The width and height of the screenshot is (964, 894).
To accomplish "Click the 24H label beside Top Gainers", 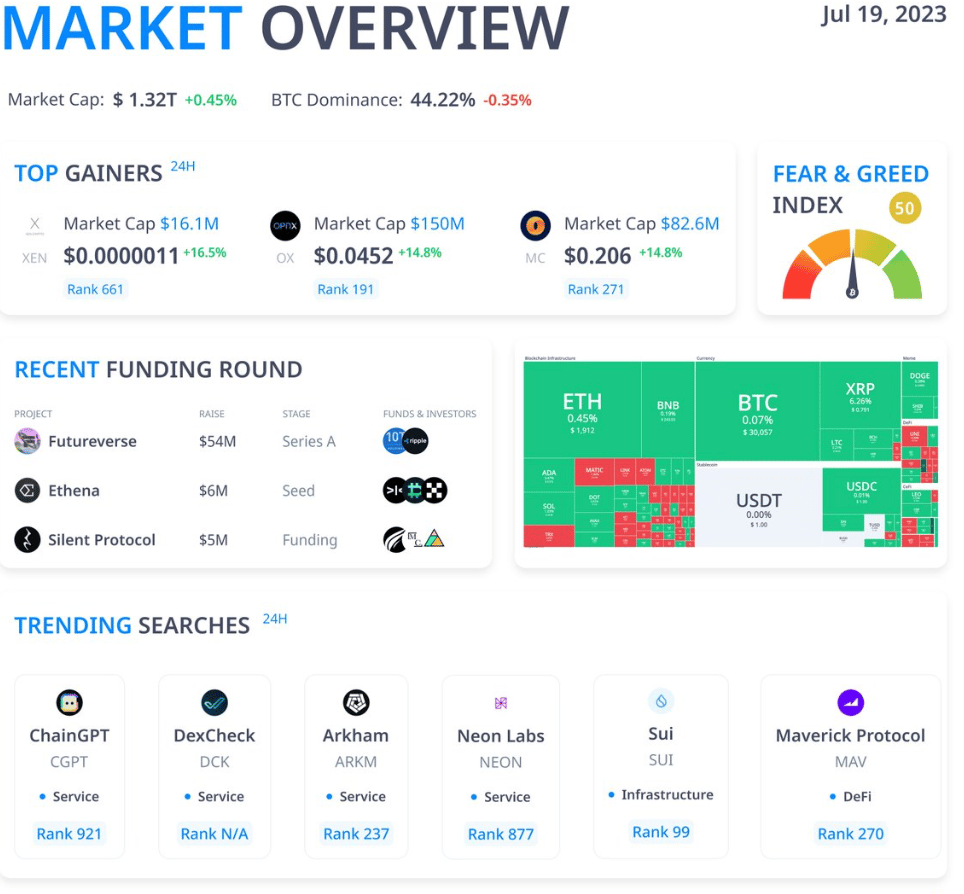I will (183, 166).
